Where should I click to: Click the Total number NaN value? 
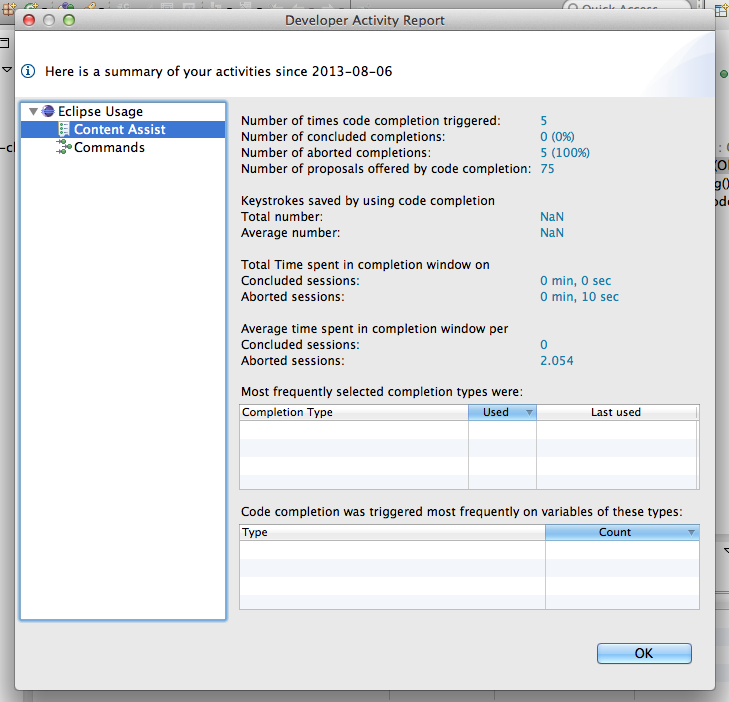(x=552, y=217)
